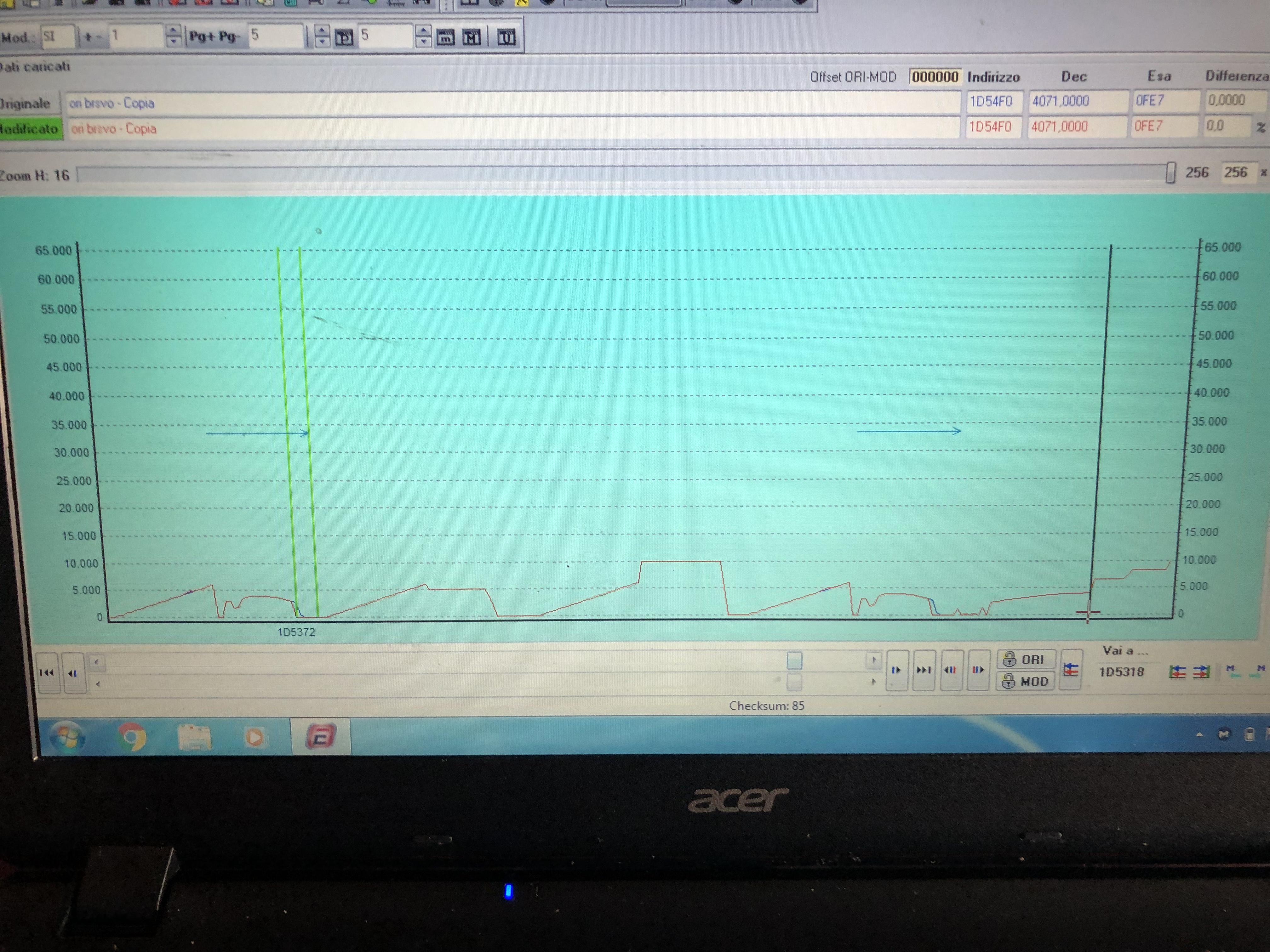Click the Originale file label

click(x=26, y=104)
